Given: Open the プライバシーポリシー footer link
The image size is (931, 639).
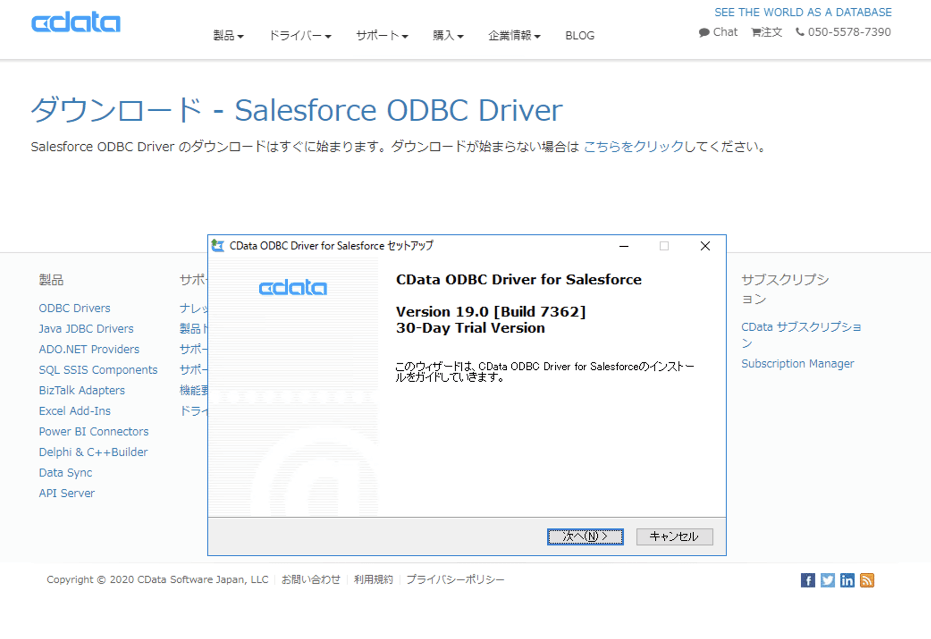Looking at the screenshot, I should [455, 580].
